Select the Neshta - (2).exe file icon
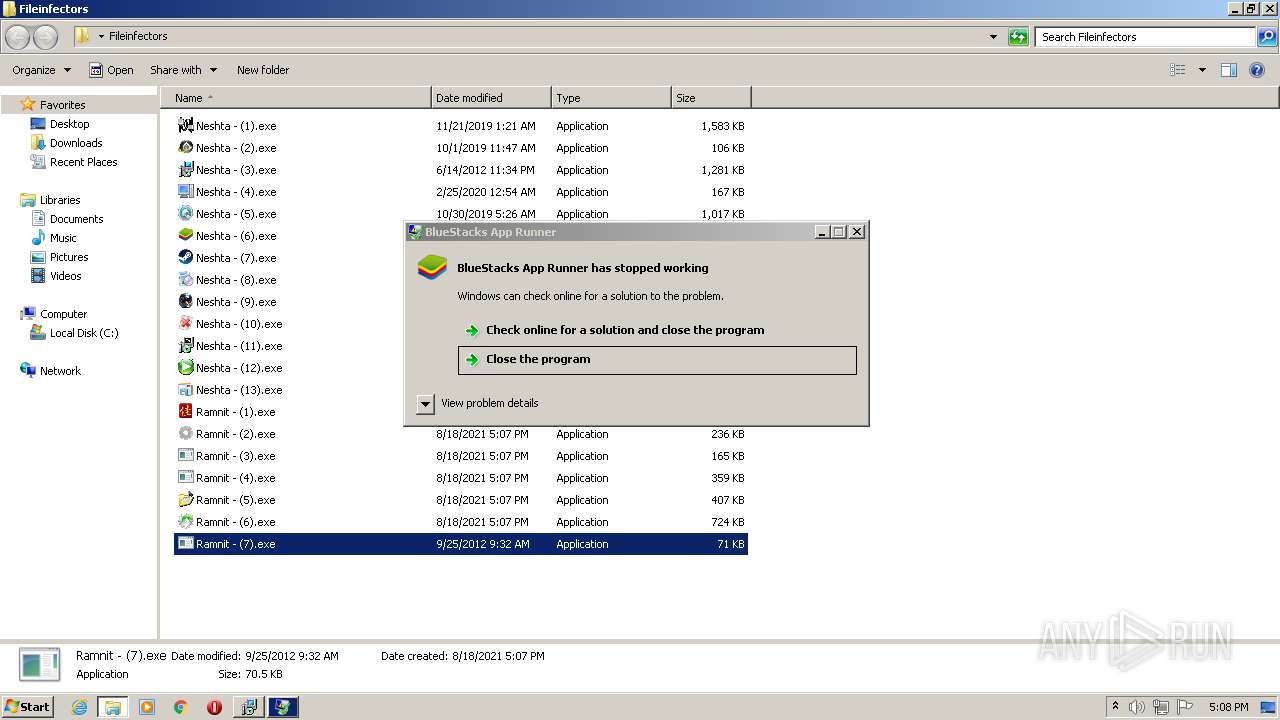1280x720 pixels. point(185,147)
